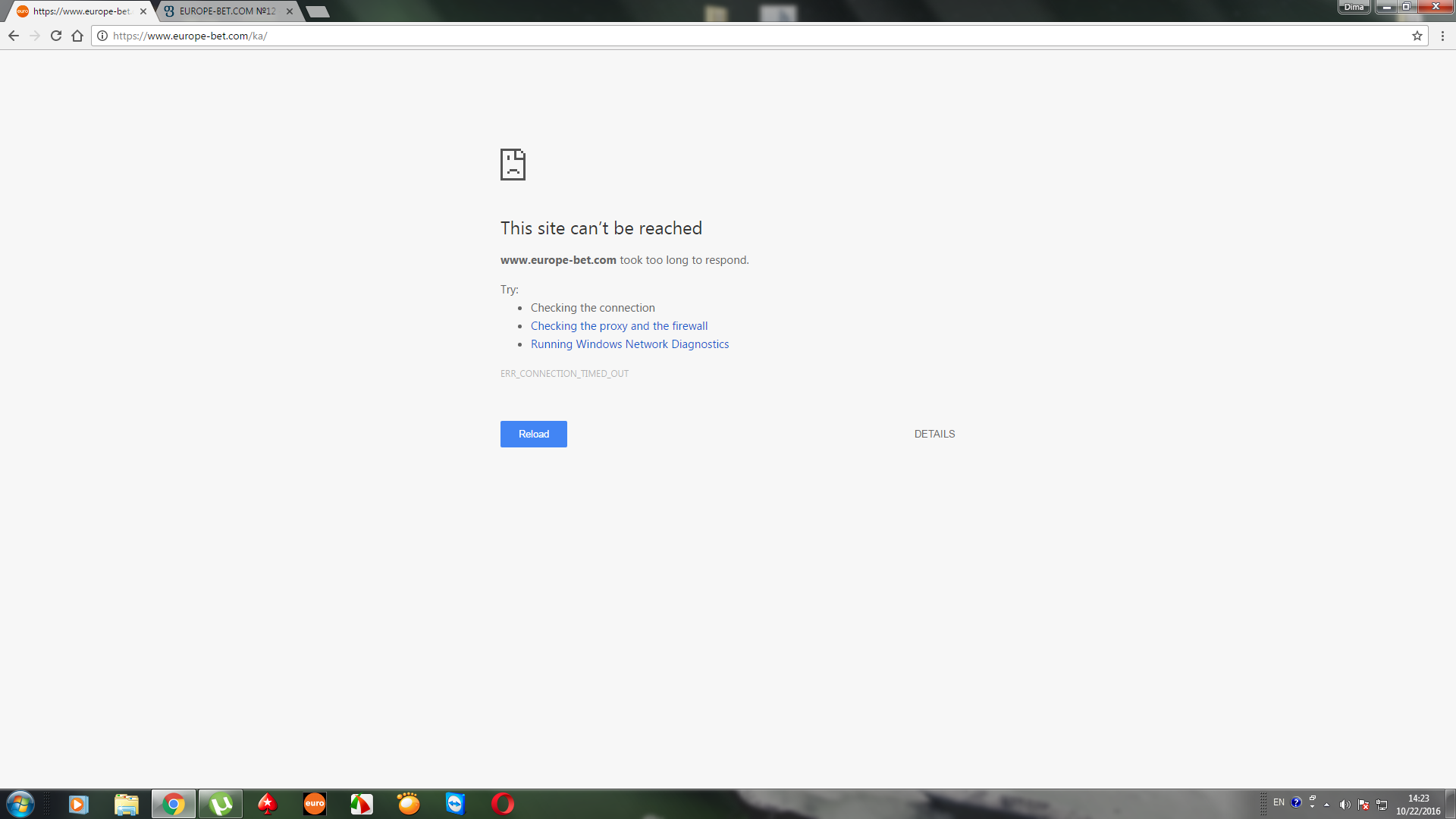Open Chrome's three-dot menu
Viewport: 1456px width, 819px height.
click(1442, 36)
